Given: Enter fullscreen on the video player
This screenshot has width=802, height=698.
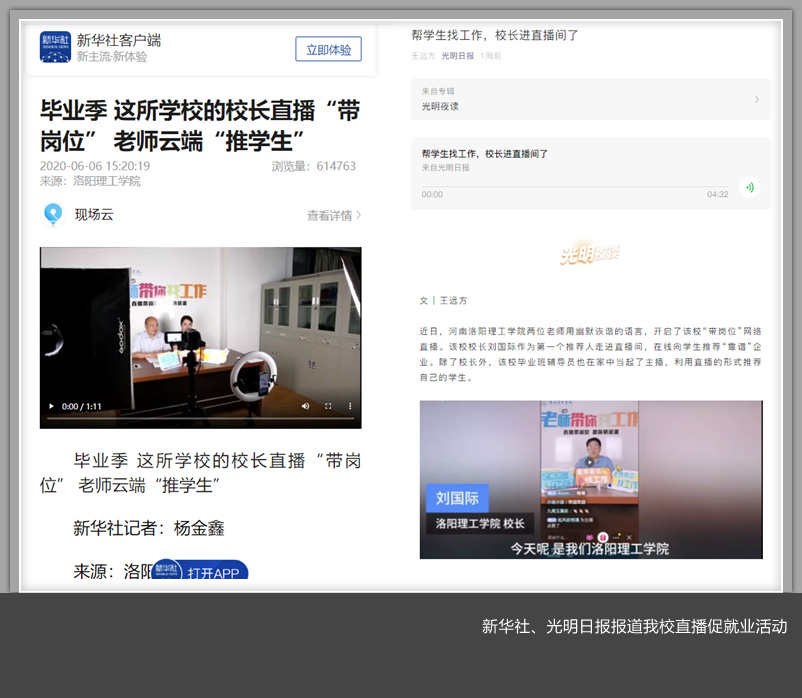Looking at the screenshot, I should (x=328, y=407).
